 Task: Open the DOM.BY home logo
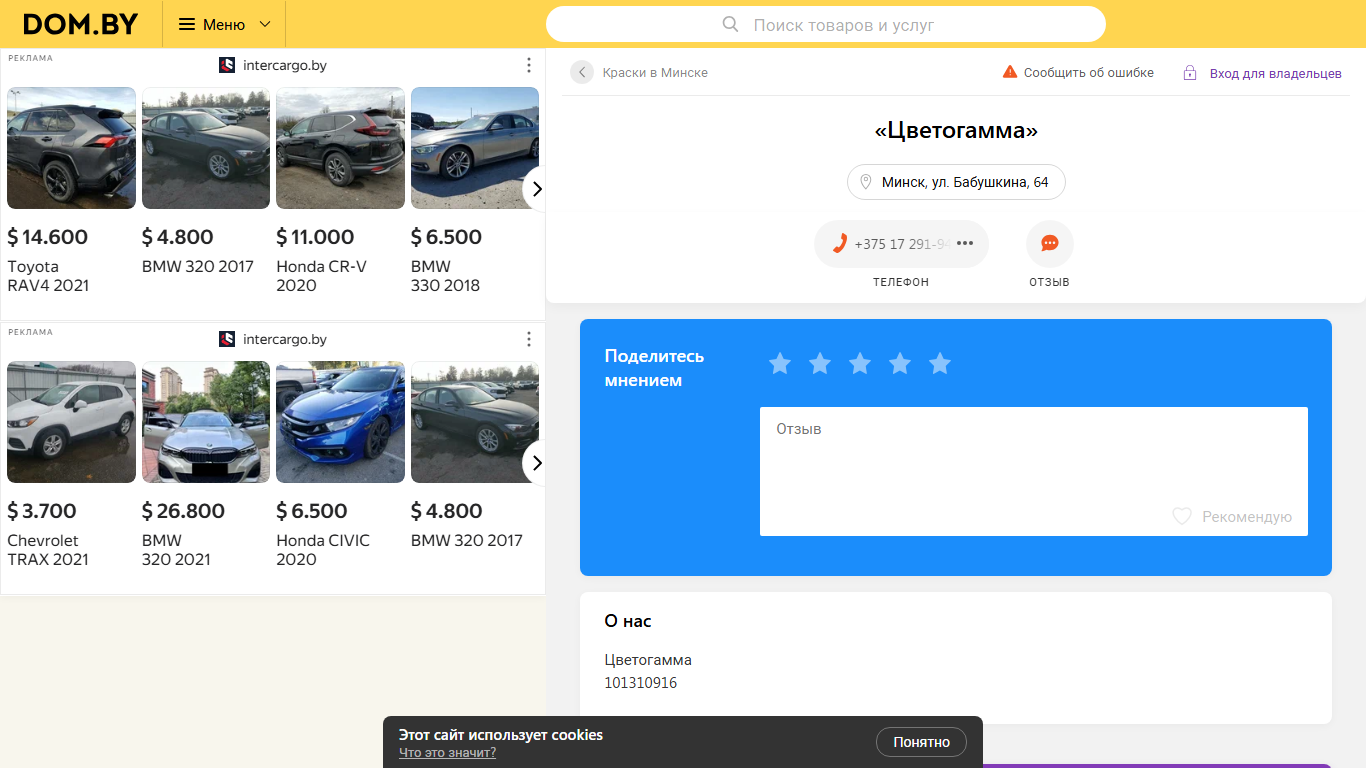81,24
